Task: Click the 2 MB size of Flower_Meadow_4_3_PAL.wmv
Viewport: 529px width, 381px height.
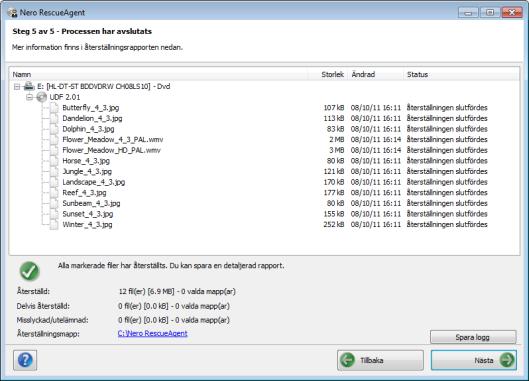Action: 337,140
